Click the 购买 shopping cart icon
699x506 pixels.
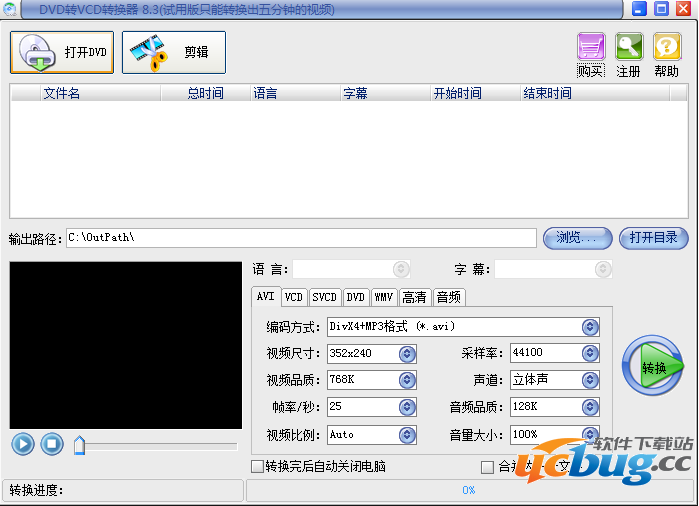591,48
